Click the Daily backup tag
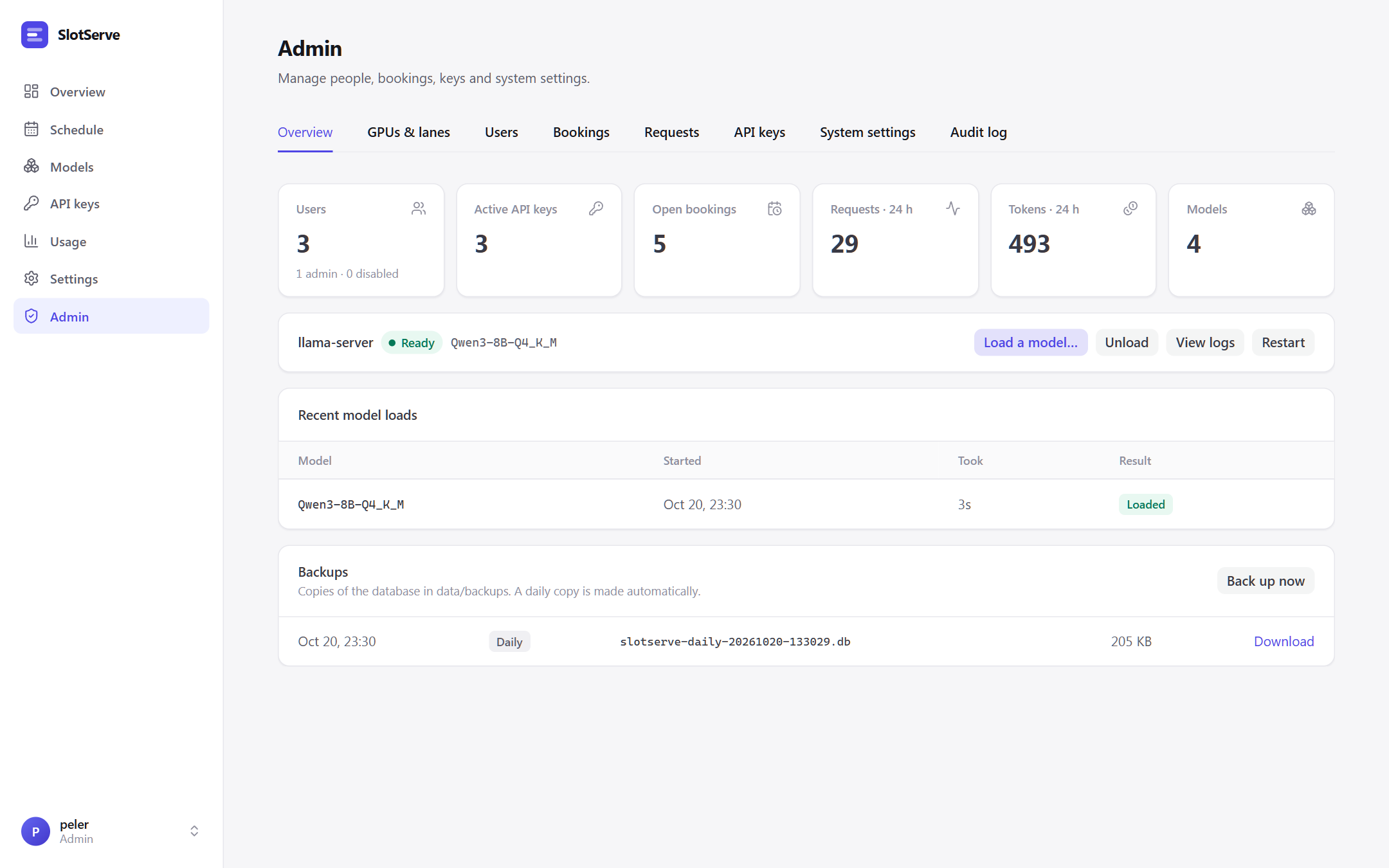Image resolution: width=1389 pixels, height=868 pixels. (509, 642)
